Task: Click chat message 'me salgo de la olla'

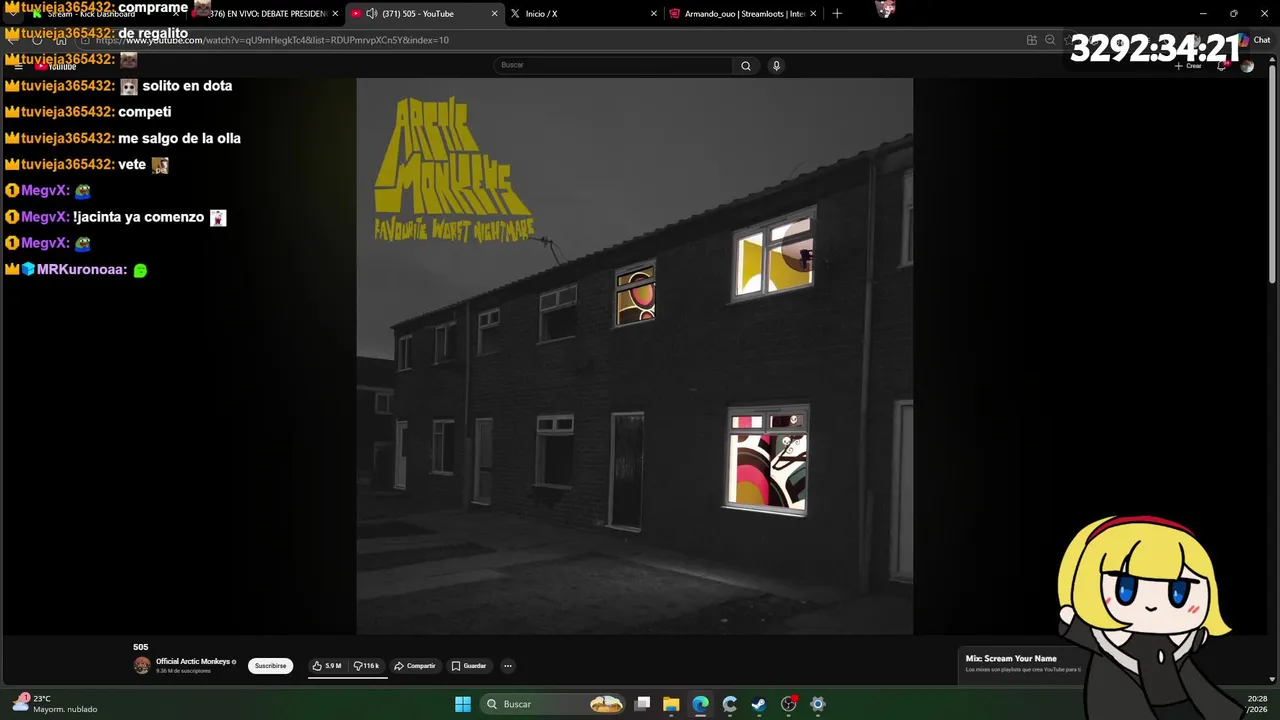Action: 179,138
